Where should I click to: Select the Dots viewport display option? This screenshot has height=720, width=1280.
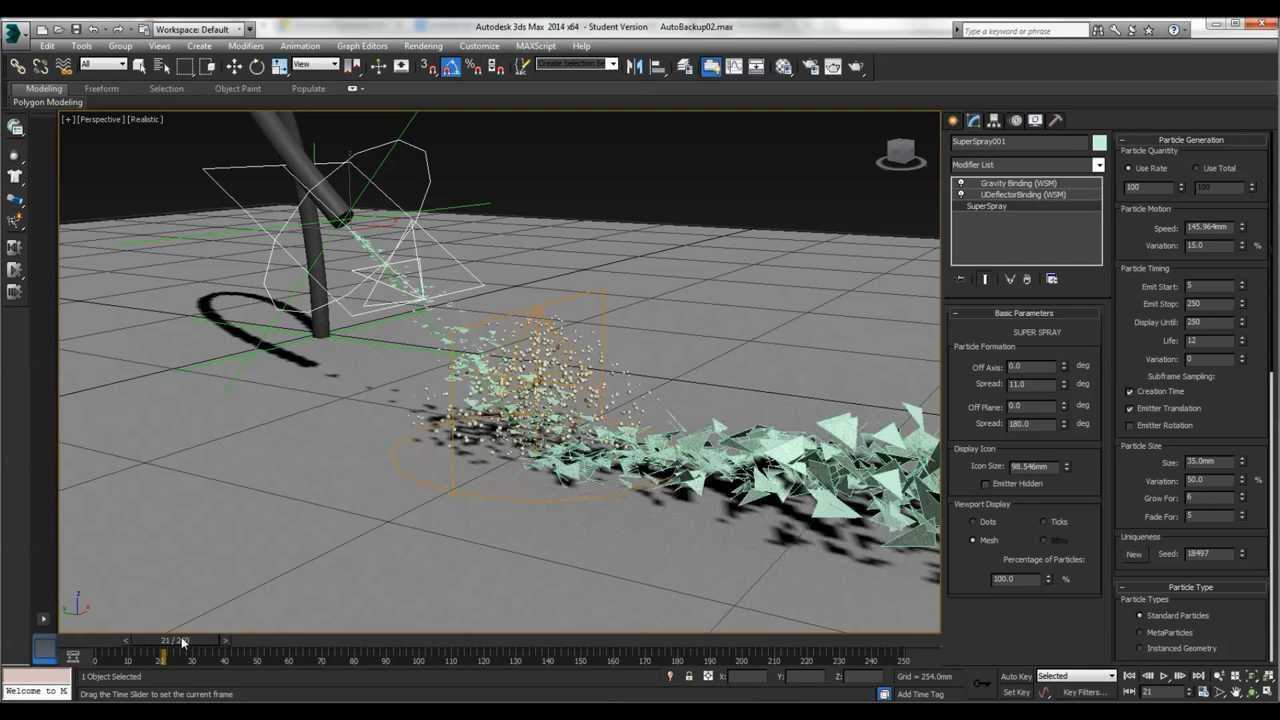coord(973,522)
